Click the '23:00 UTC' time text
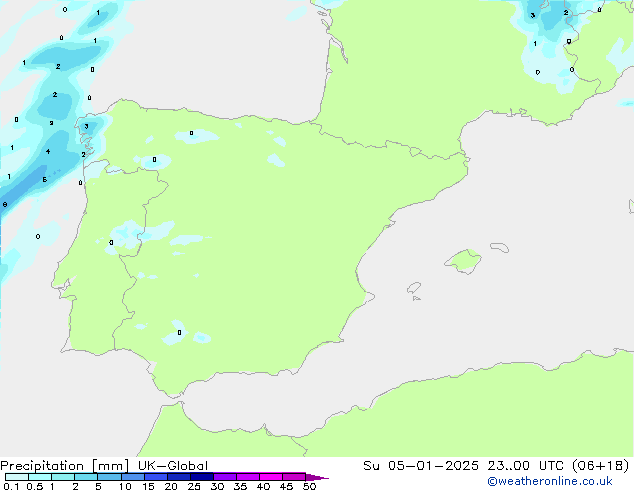This screenshot has height=490, width=634. click(525, 466)
